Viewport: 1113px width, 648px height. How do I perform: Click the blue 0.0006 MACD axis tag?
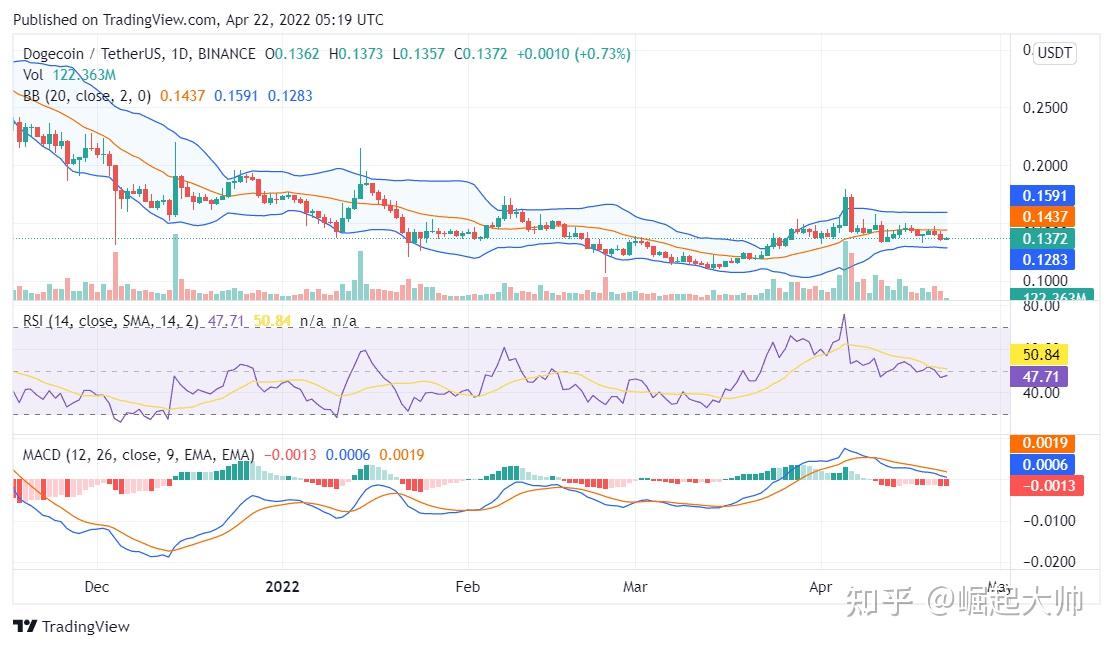pyautogui.click(x=1043, y=465)
